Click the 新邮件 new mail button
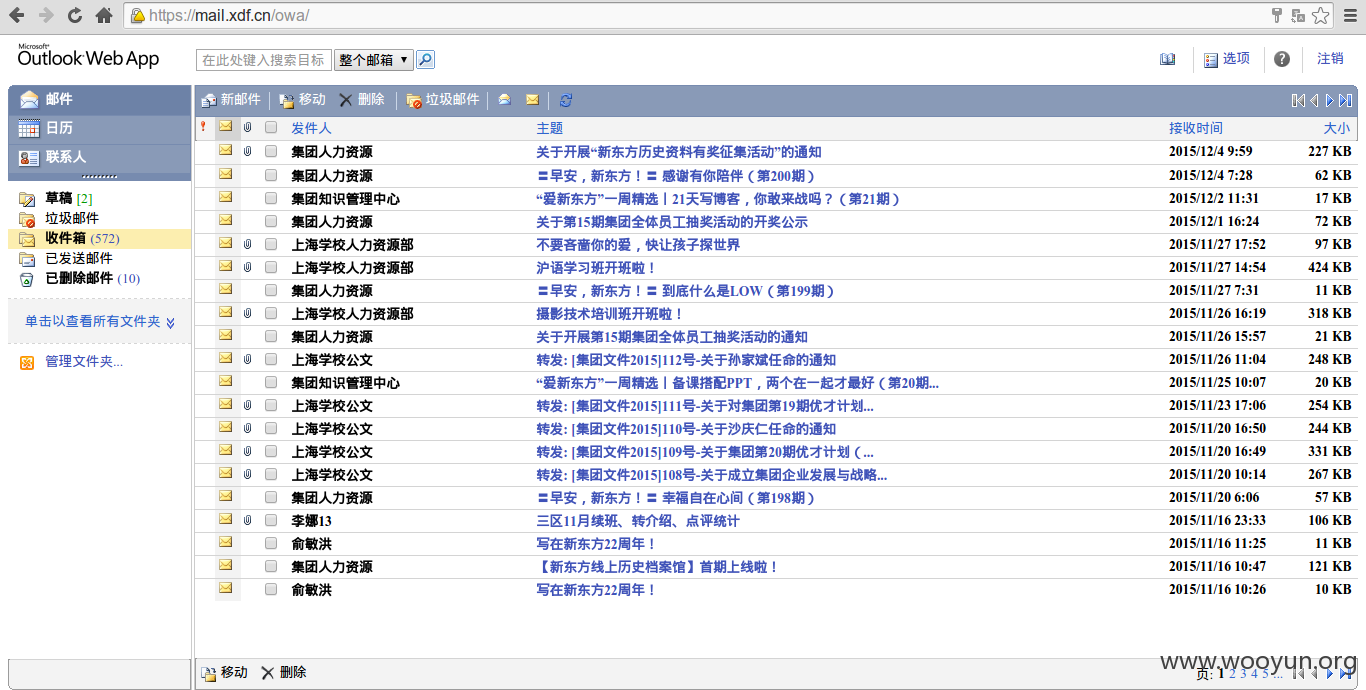 tap(231, 100)
